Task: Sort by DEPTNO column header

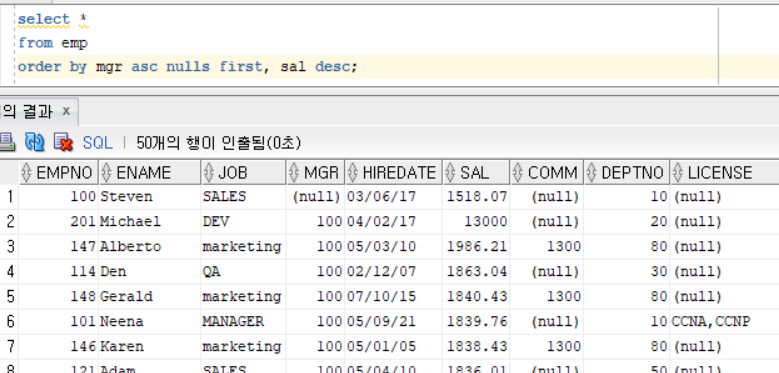Action: tap(626, 173)
